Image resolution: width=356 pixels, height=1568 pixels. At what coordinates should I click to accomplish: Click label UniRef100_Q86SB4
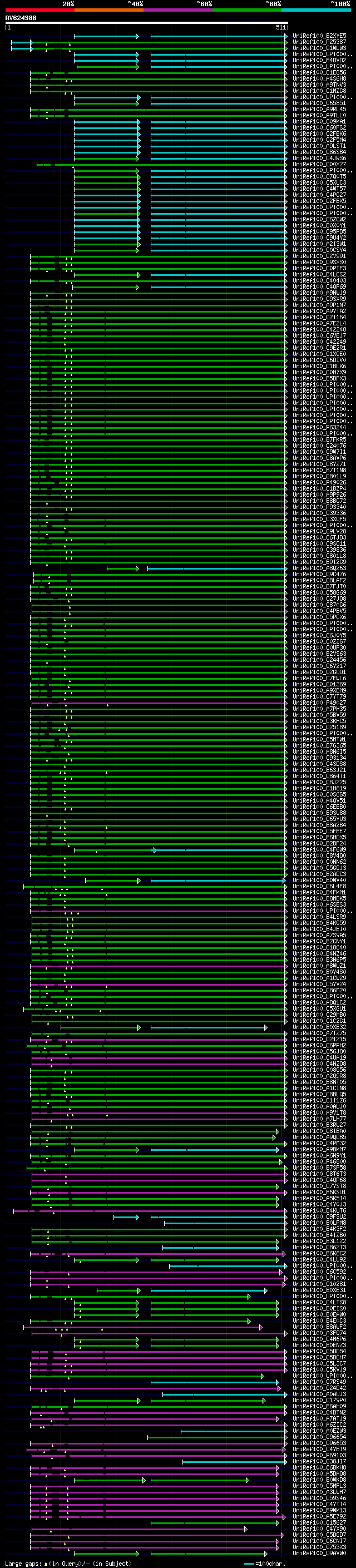319,153
